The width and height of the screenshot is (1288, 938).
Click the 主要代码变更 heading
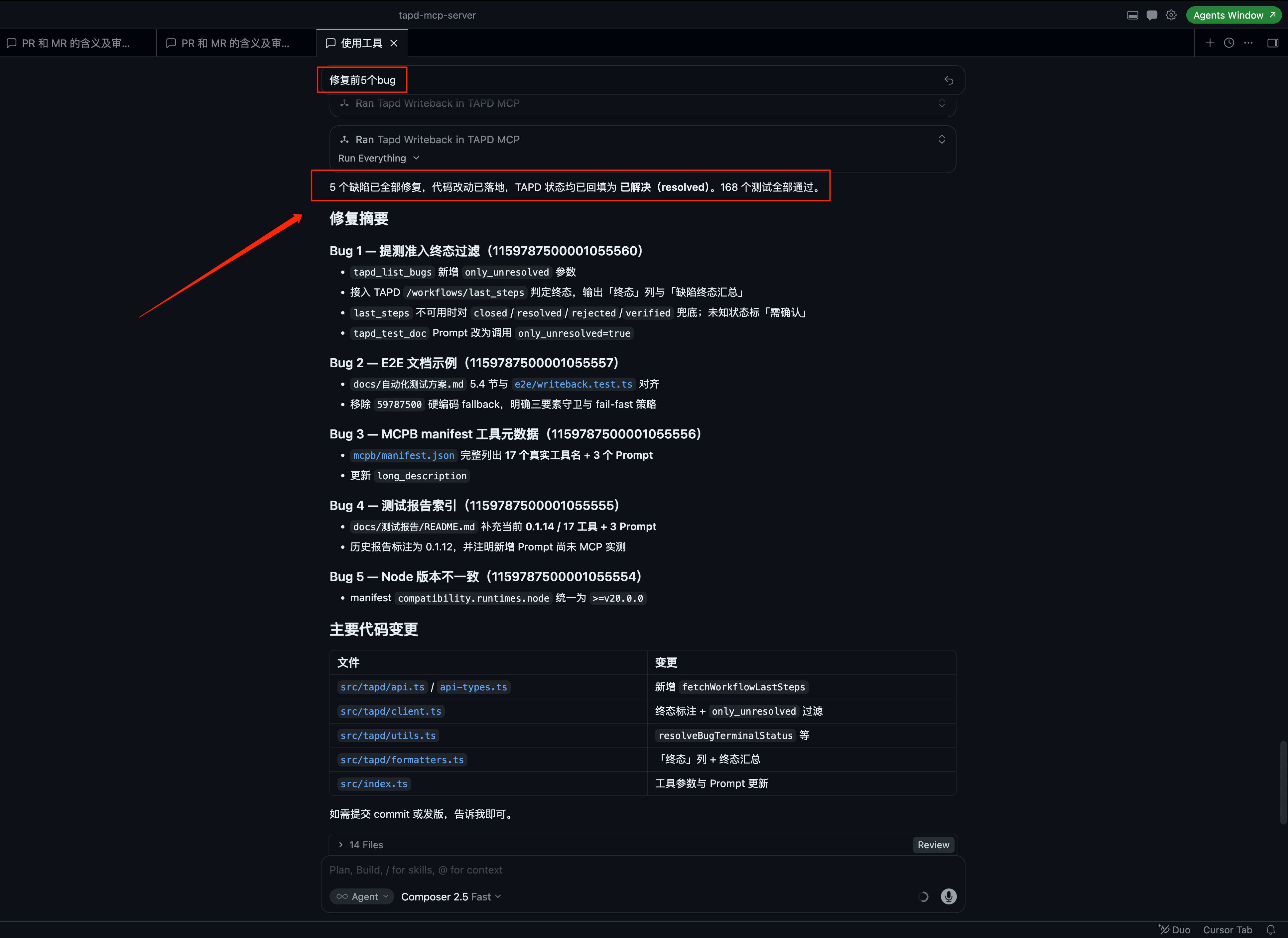[374, 630]
